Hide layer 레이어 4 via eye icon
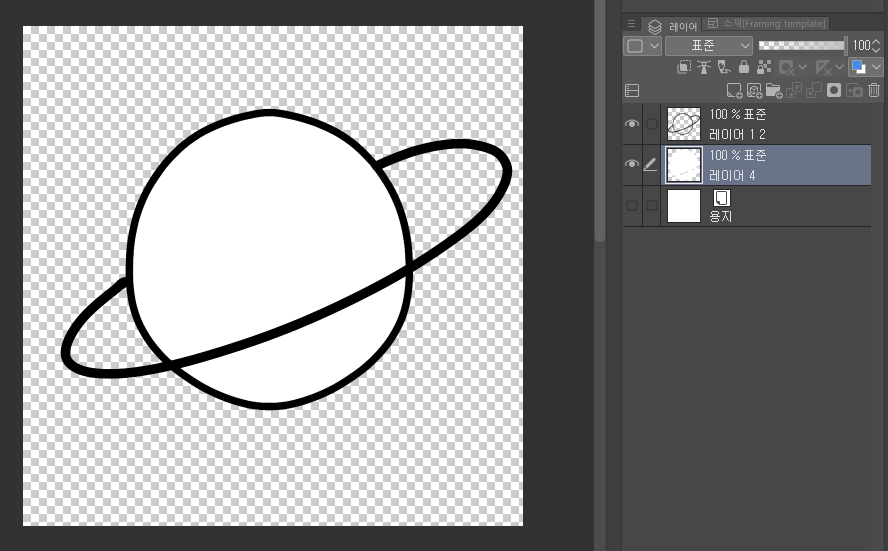 pos(631,164)
